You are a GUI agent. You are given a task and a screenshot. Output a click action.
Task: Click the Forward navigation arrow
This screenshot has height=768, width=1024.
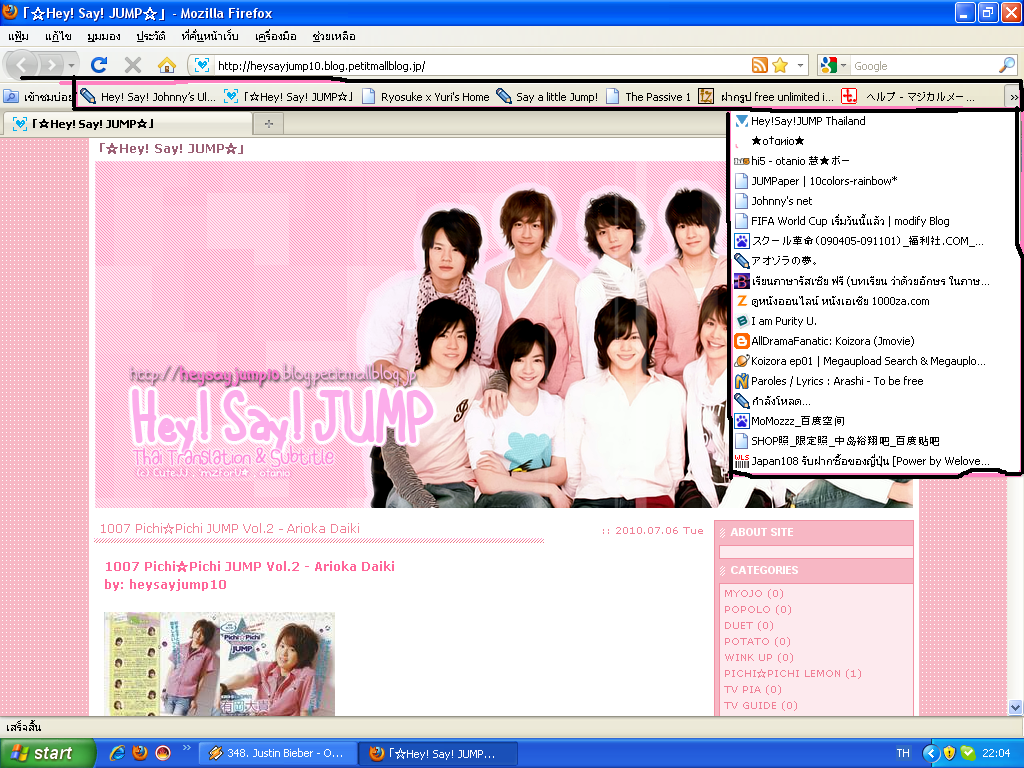click(x=52, y=65)
